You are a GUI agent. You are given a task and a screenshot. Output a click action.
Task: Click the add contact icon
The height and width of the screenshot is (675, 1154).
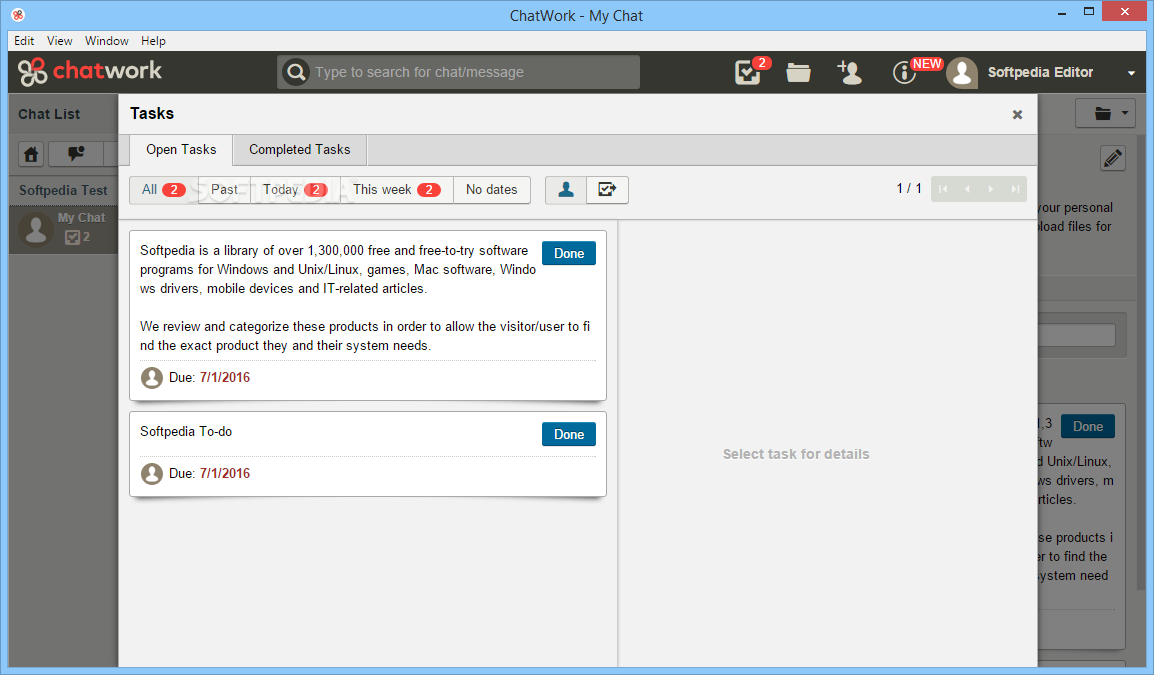tap(849, 72)
